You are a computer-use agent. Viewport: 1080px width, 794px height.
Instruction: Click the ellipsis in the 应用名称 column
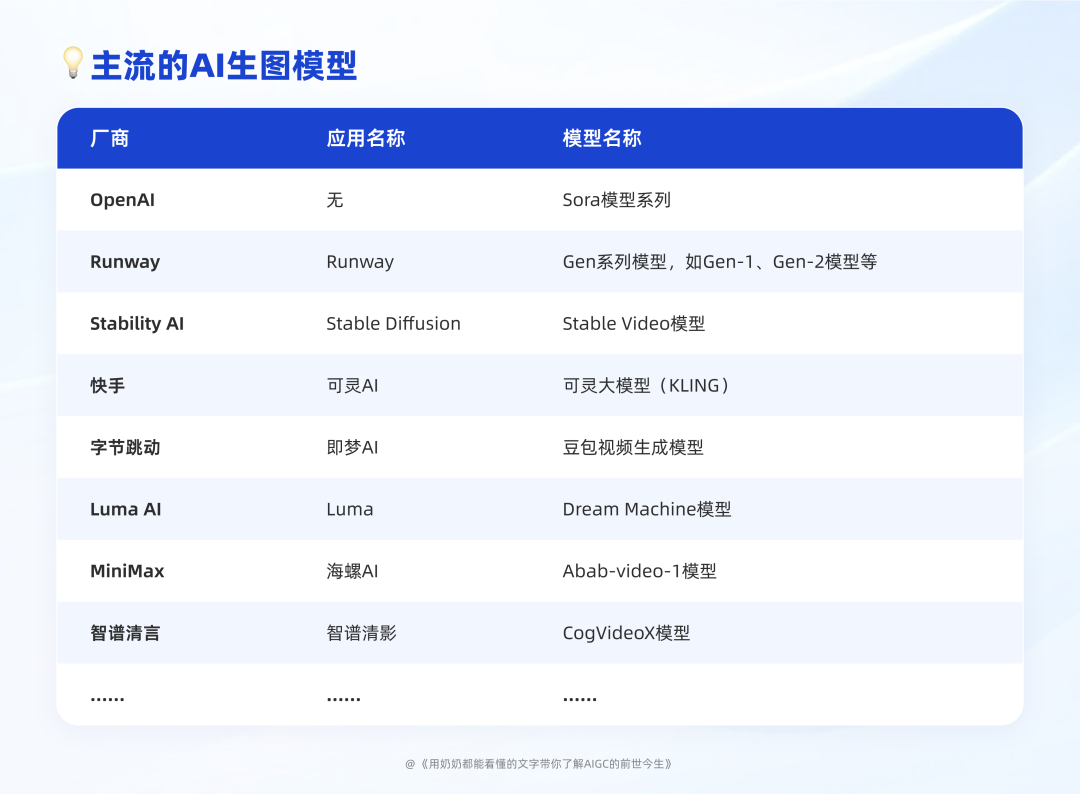pyautogui.click(x=344, y=699)
